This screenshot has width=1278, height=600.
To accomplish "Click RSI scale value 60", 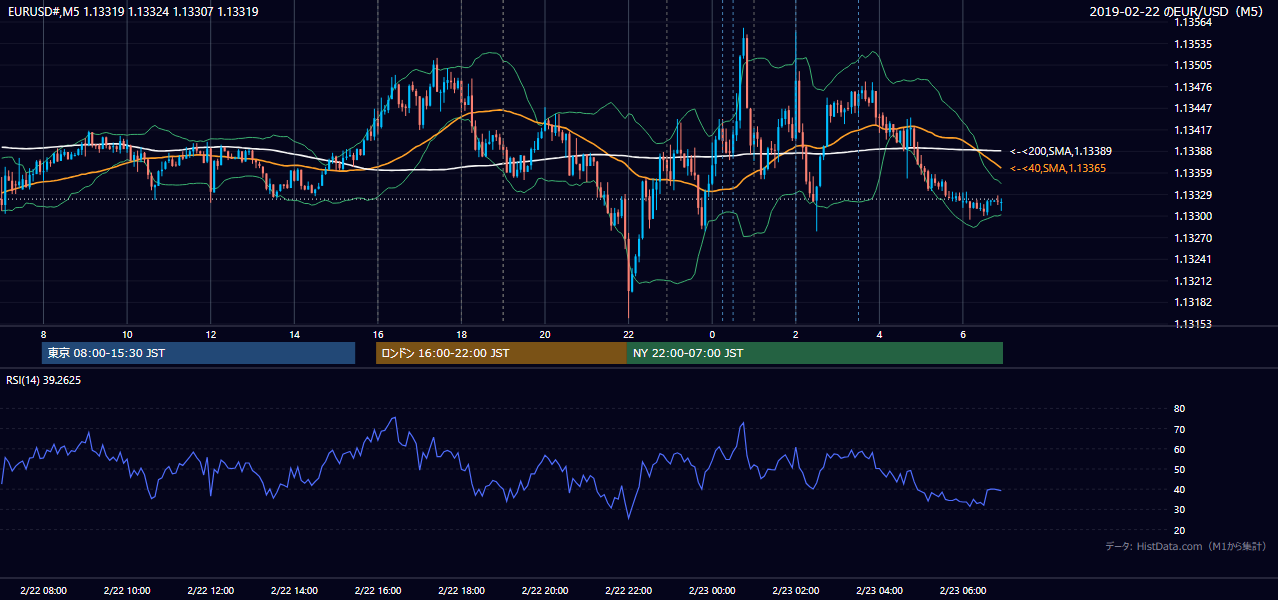I will pos(1179,449).
